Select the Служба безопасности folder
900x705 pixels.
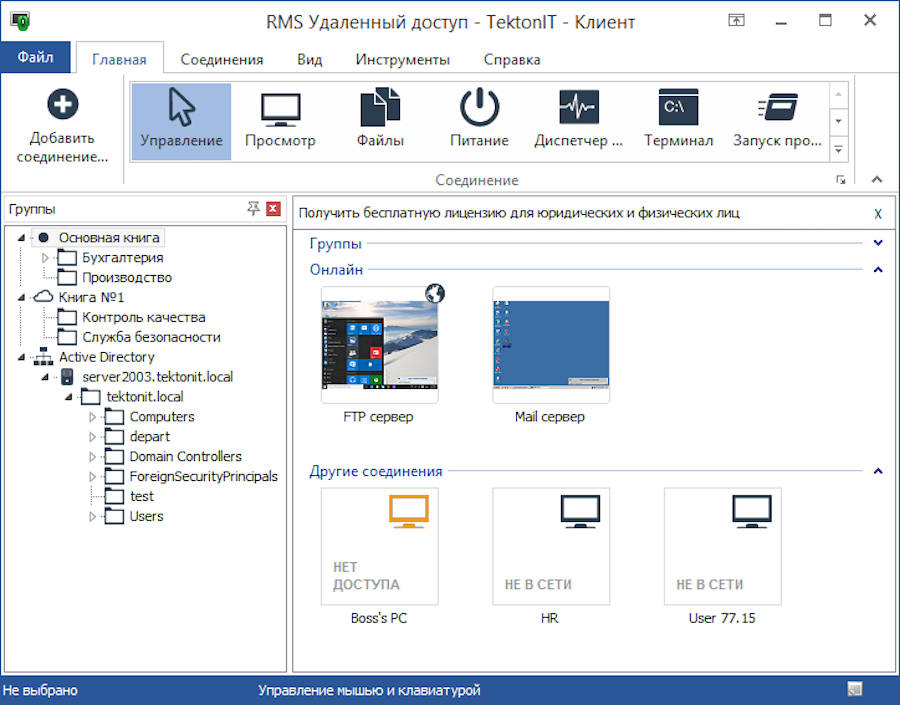coord(151,337)
